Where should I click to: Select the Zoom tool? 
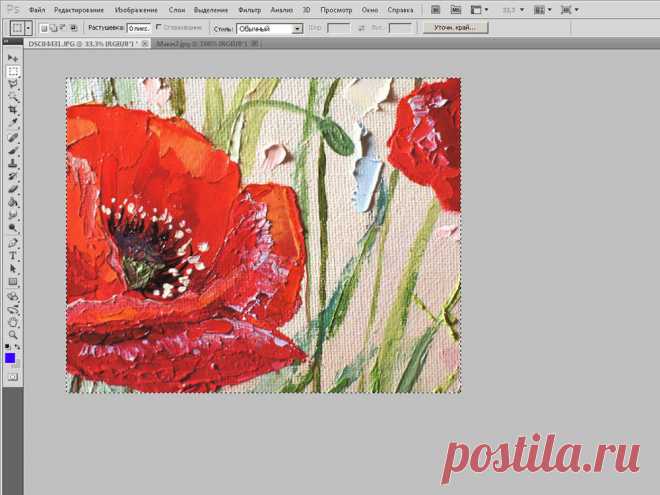[13, 335]
